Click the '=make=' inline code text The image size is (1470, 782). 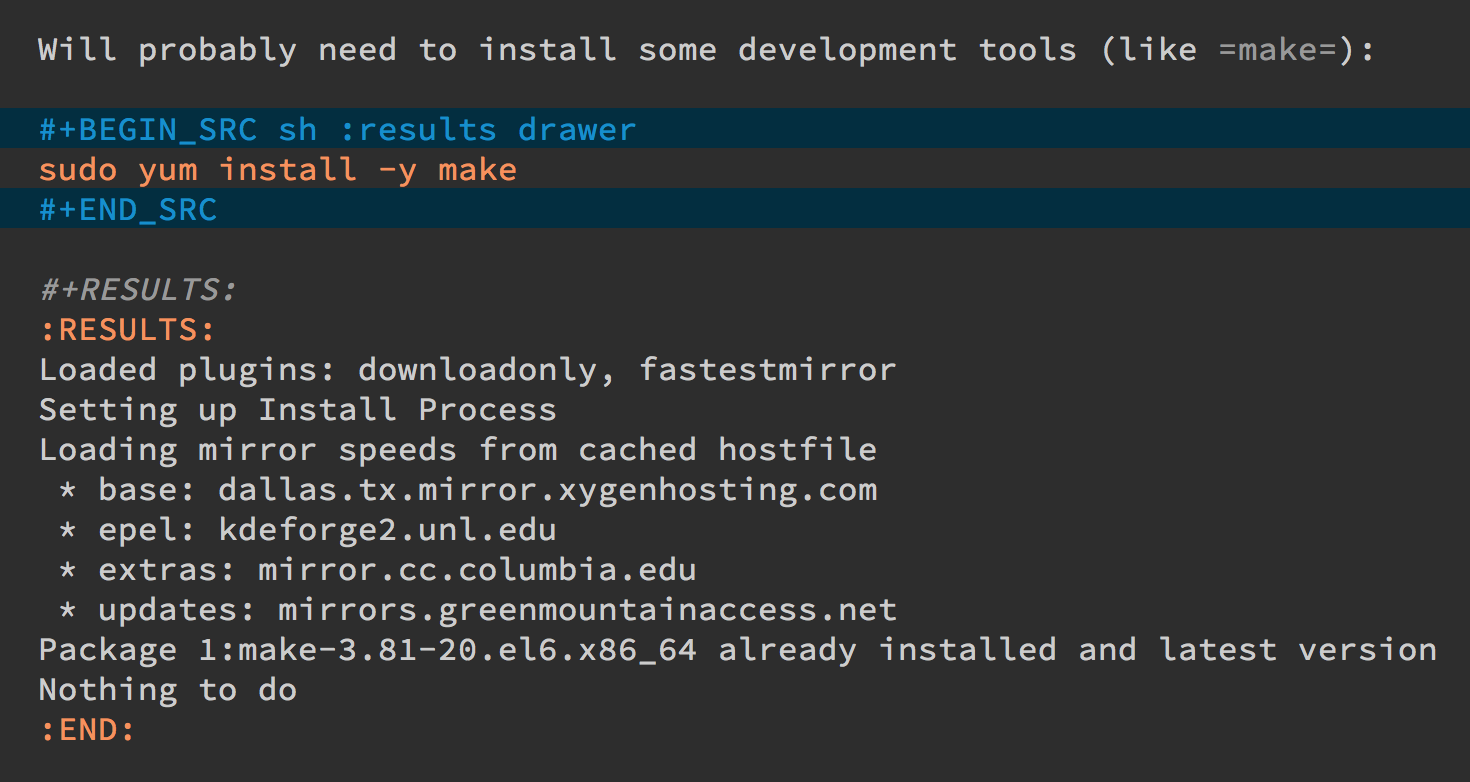tap(1277, 50)
